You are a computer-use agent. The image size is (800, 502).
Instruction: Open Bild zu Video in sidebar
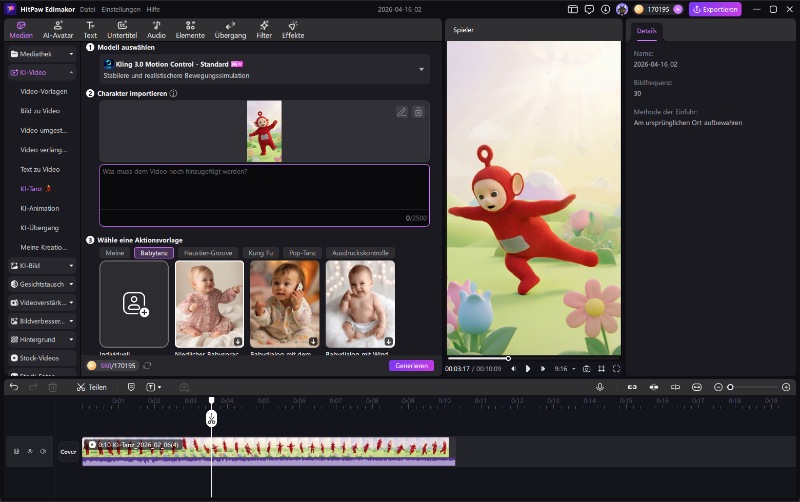[40, 111]
